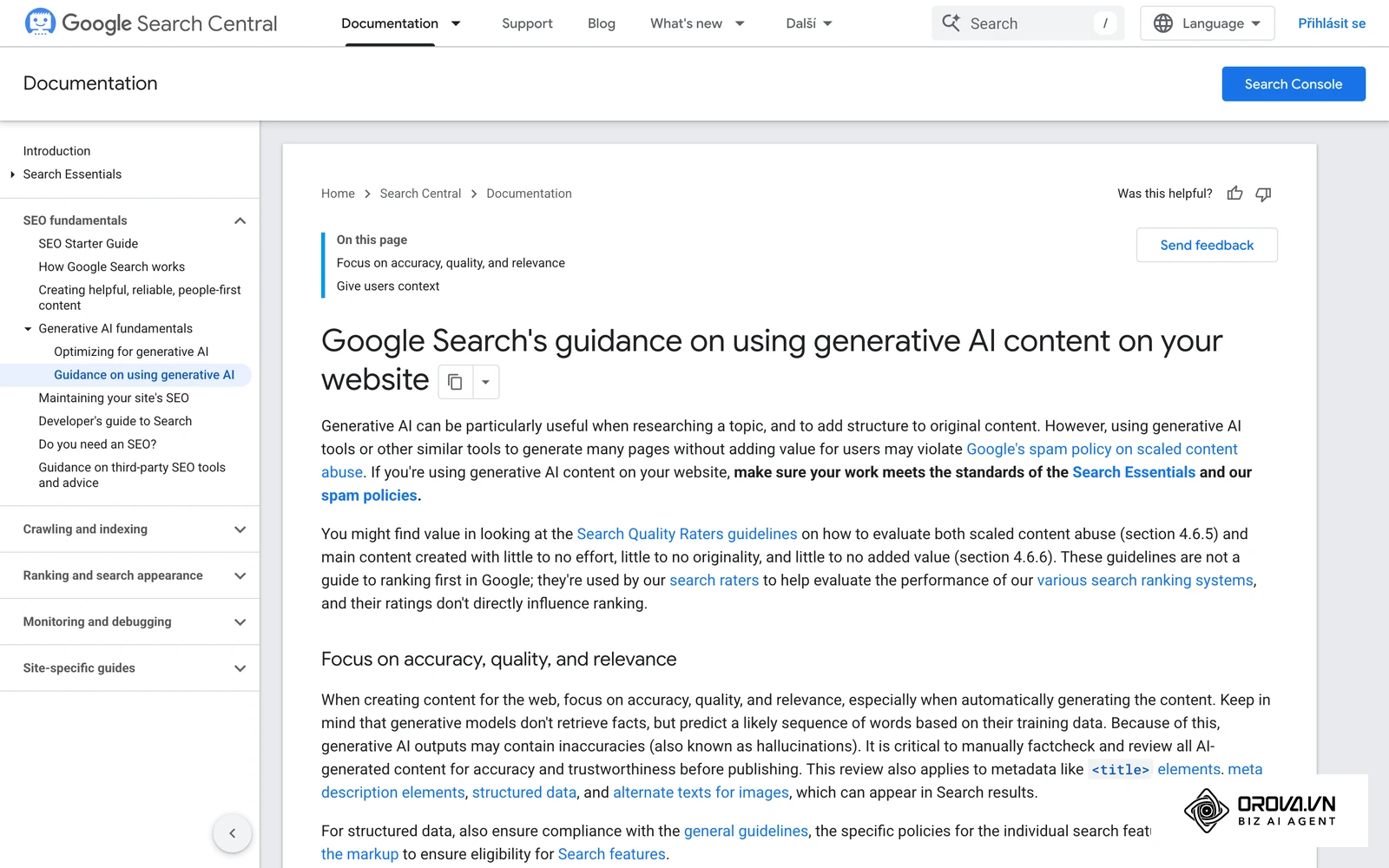Open the general guidelines link
1389x868 pixels.
pos(746,831)
